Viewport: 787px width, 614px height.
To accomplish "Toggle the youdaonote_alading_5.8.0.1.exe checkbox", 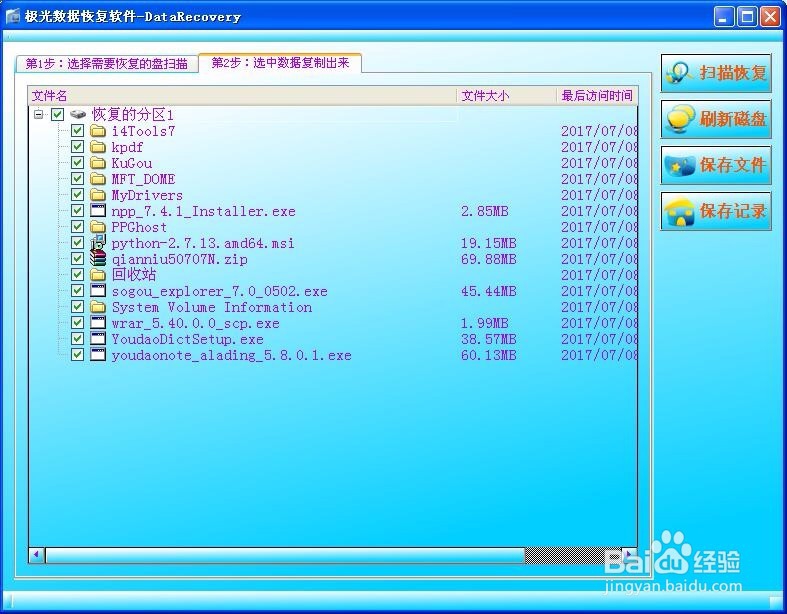I will click(x=77, y=355).
